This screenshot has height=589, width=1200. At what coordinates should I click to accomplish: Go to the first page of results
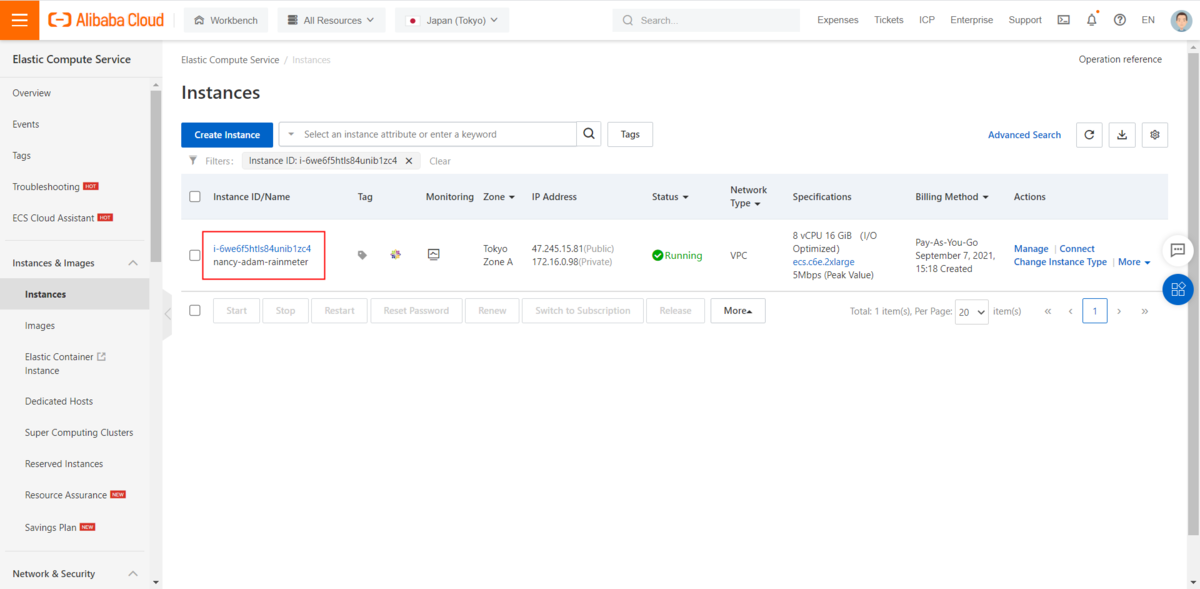pyautogui.click(x=1048, y=311)
